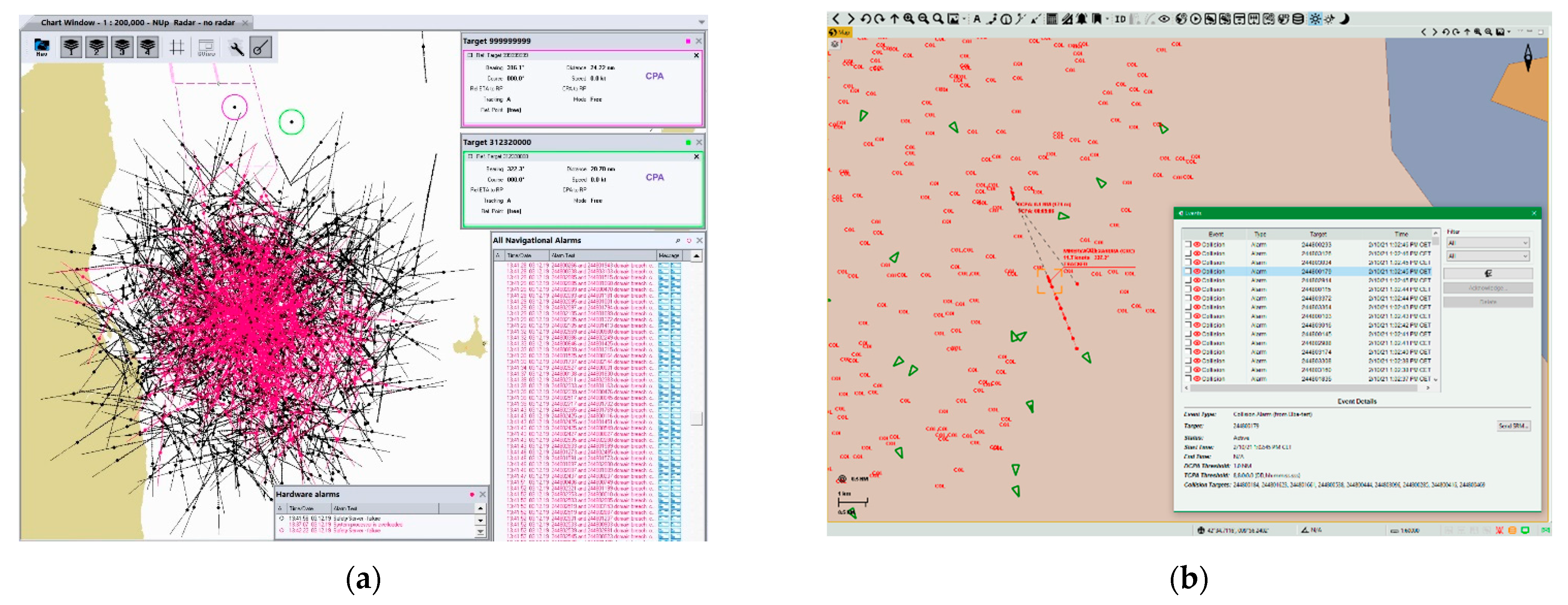Click the redo arrow in main toolbar
Viewport: 1568px width, 605px height.
pos(879,19)
